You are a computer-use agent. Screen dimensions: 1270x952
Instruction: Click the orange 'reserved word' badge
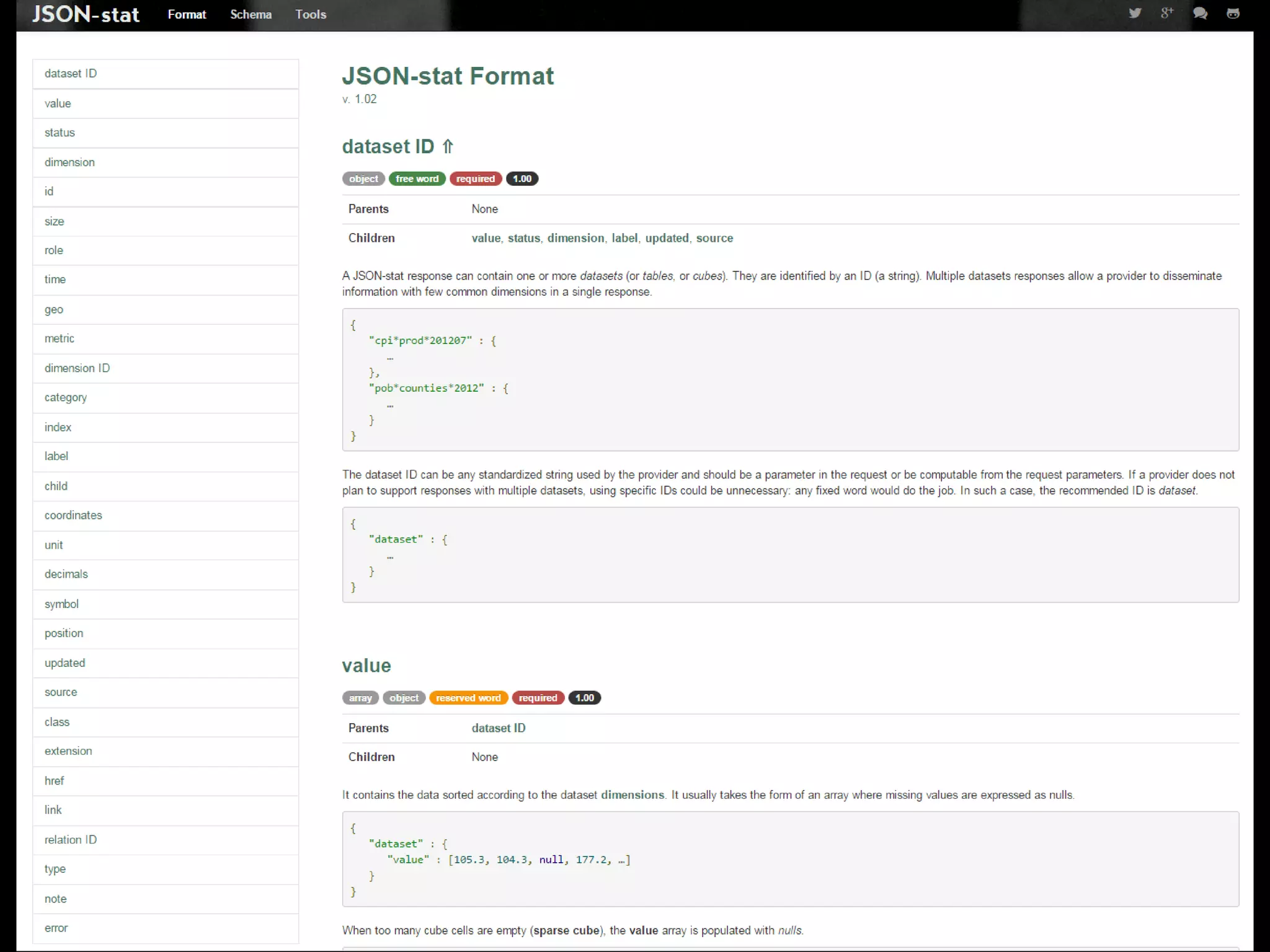point(468,698)
